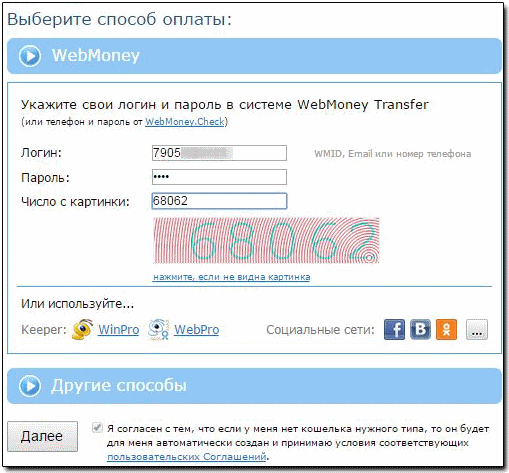Toggle the agreement checkbox

click(x=97, y=427)
